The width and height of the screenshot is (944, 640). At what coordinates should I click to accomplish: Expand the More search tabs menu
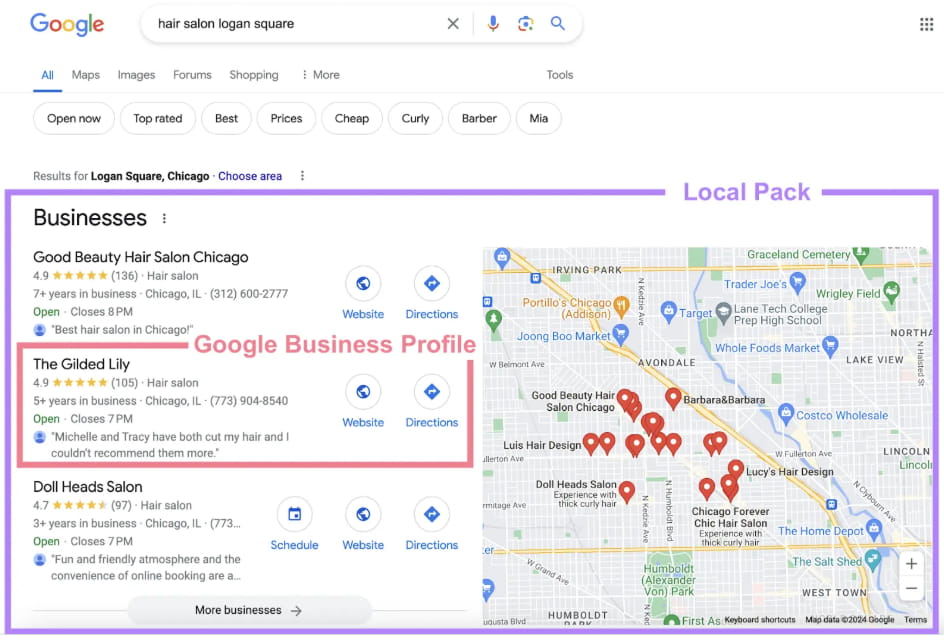click(x=320, y=75)
